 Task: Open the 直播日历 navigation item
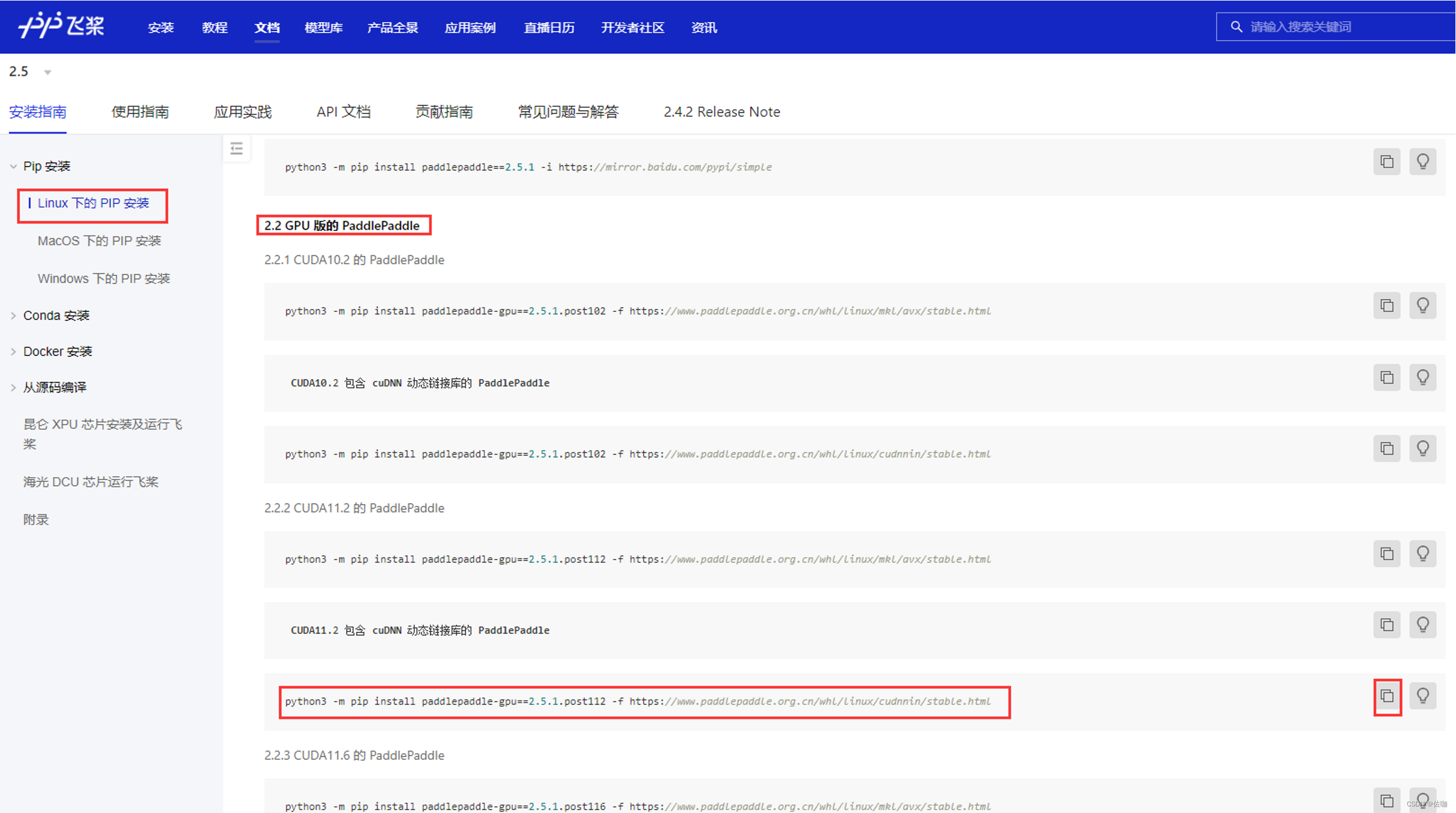click(549, 28)
